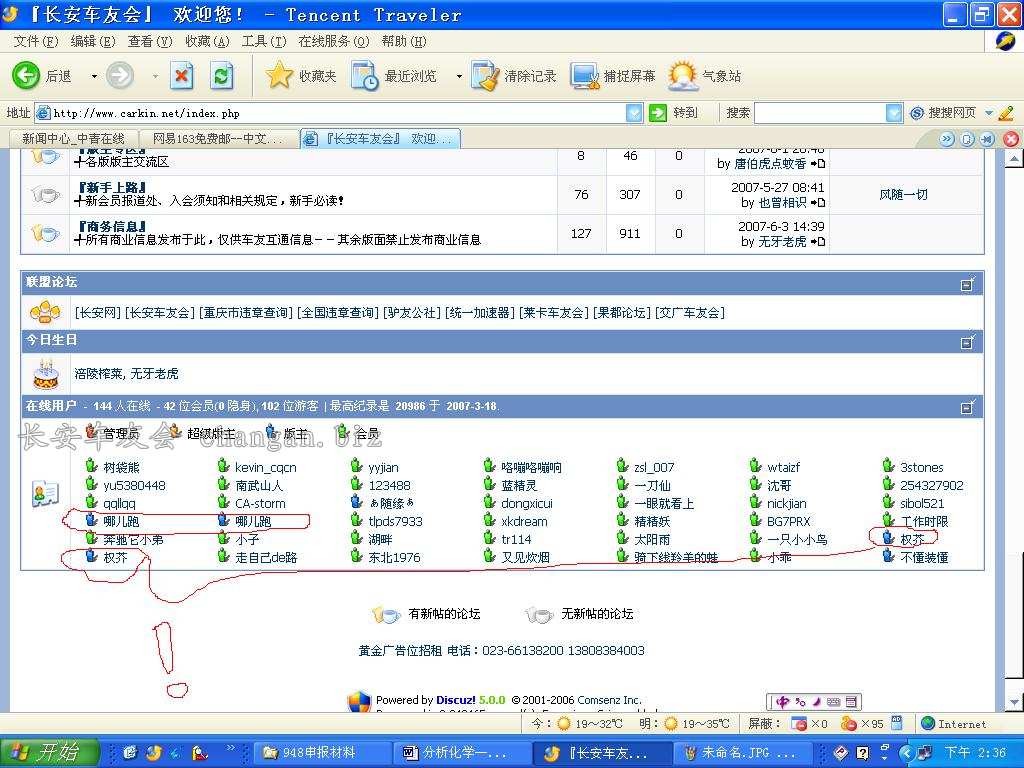The width and height of the screenshot is (1024, 768).
Task: Open the 在线服务(O) menu
Action: point(334,41)
